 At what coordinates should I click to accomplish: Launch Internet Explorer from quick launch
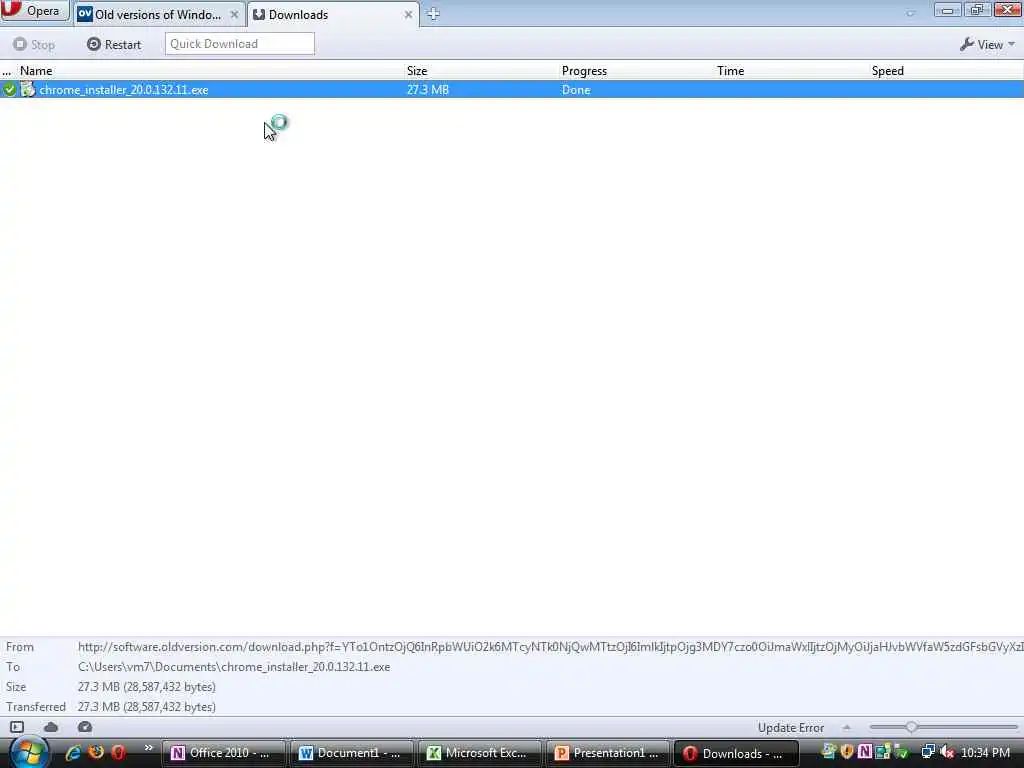[73, 752]
